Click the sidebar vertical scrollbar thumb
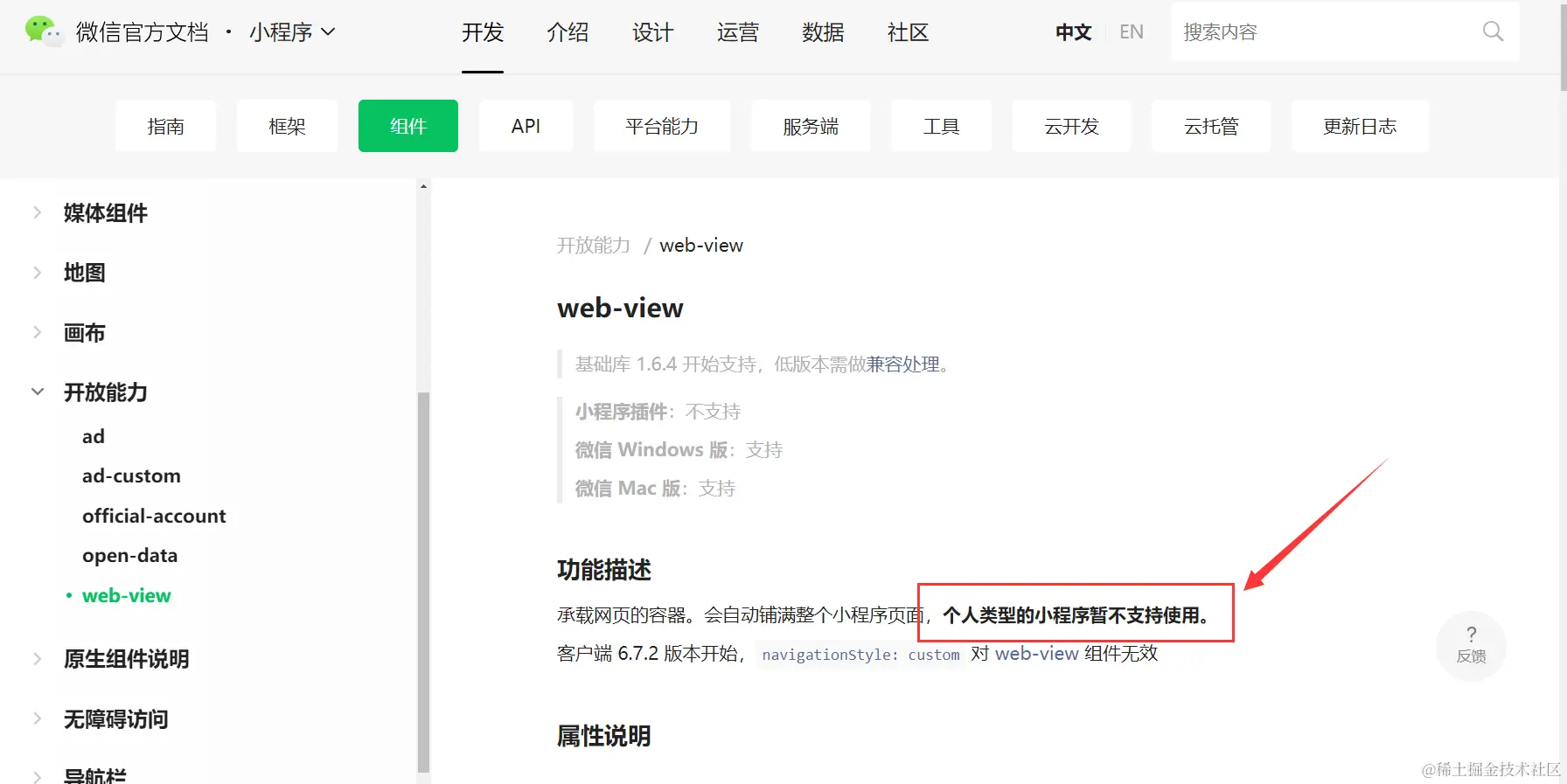 423,582
